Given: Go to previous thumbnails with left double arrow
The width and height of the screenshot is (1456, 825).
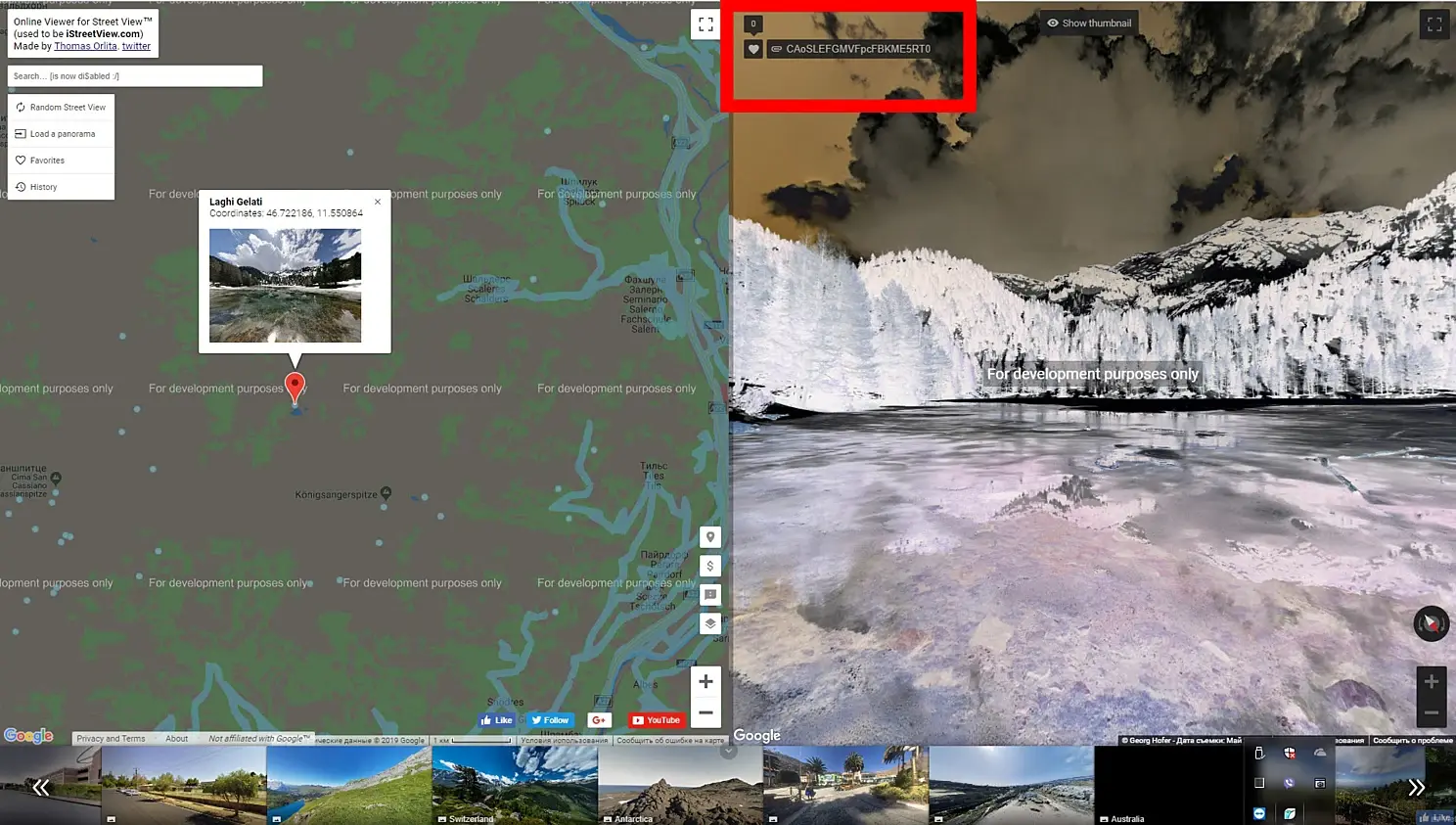Looking at the screenshot, I should click(x=40, y=787).
